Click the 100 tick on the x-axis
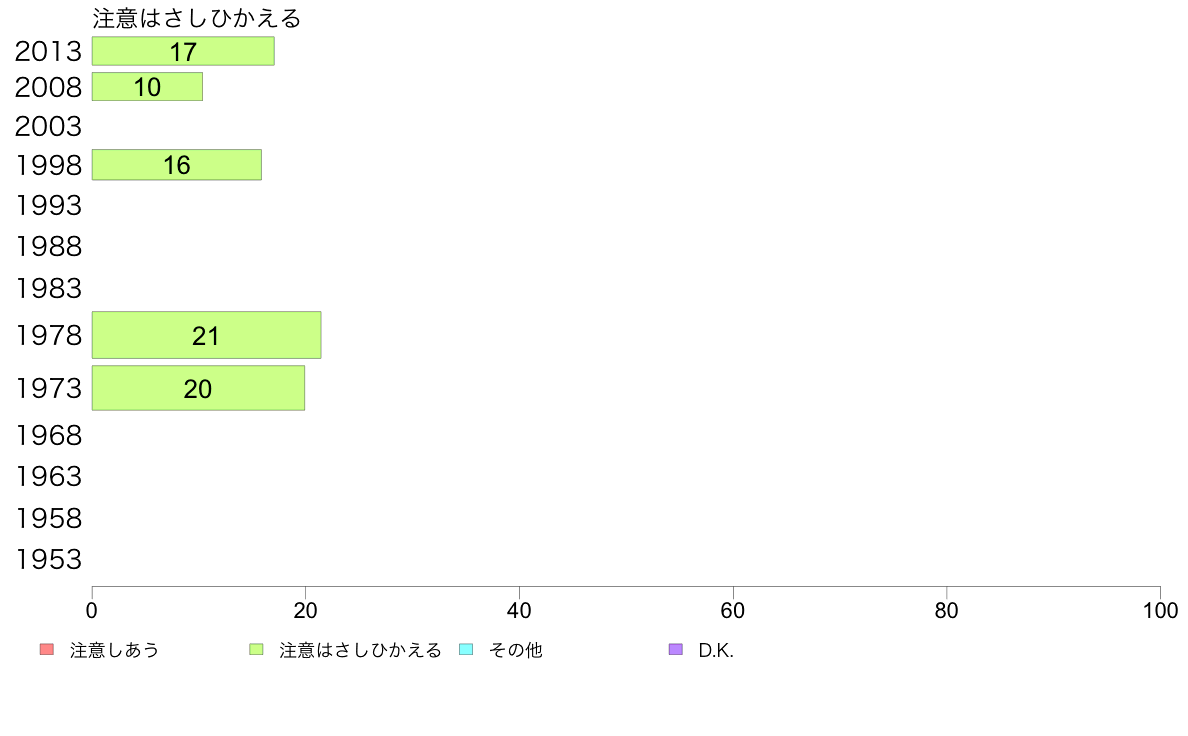1188x736 pixels. (1160, 610)
